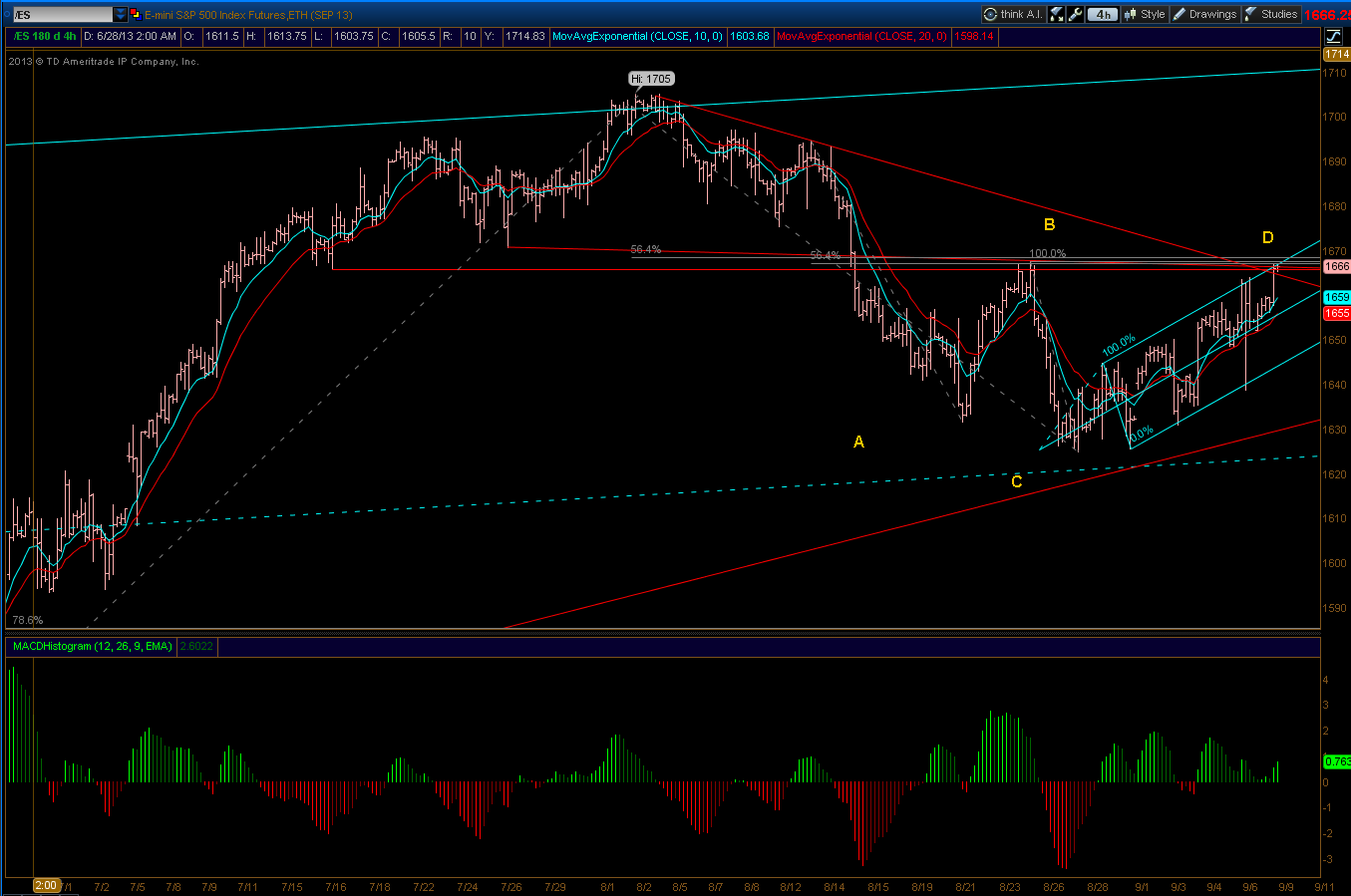This screenshot has height=896, width=1351.
Task: Click the yellow 2:00 time axis marker
Action: click(x=46, y=885)
